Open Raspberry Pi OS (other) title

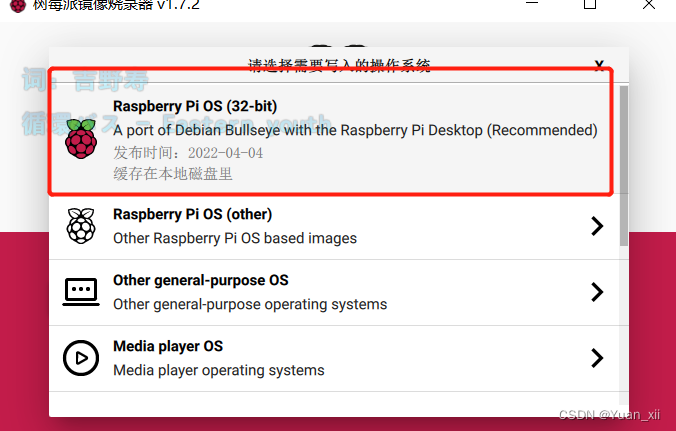click(x=192, y=214)
